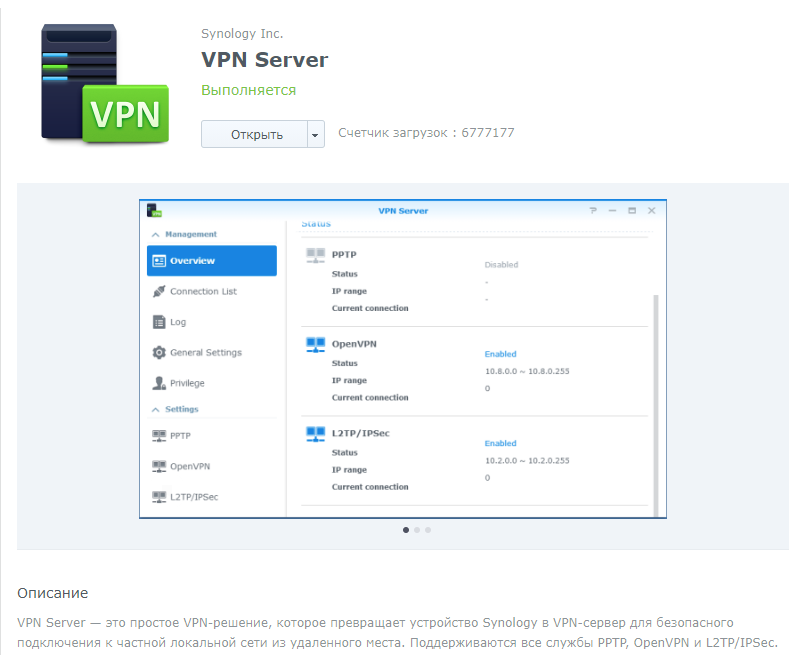Click the OpenVPN Enabled status text

500,354
